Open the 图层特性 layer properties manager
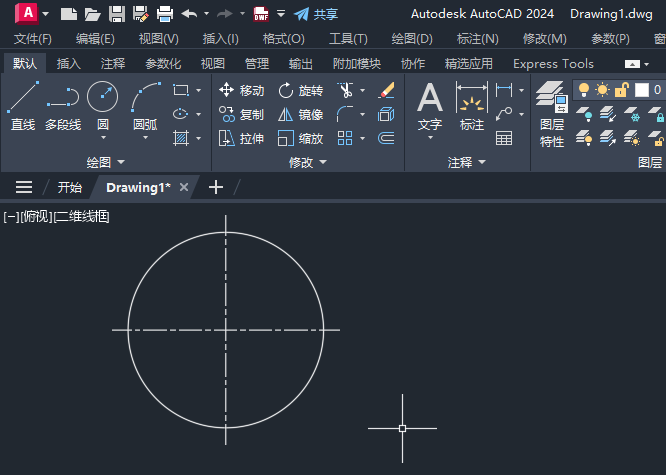 pos(552,114)
